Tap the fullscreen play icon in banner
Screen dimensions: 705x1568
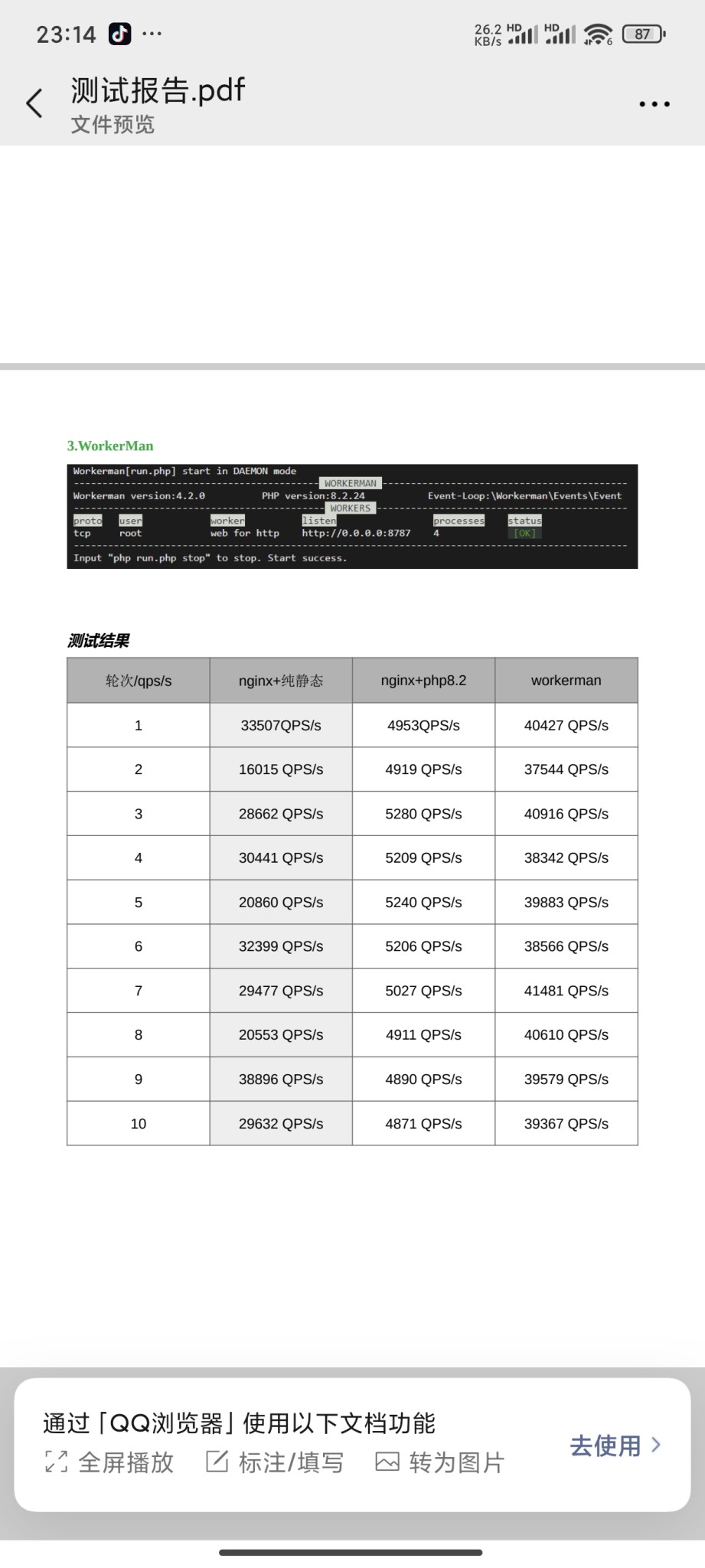(x=57, y=1462)
